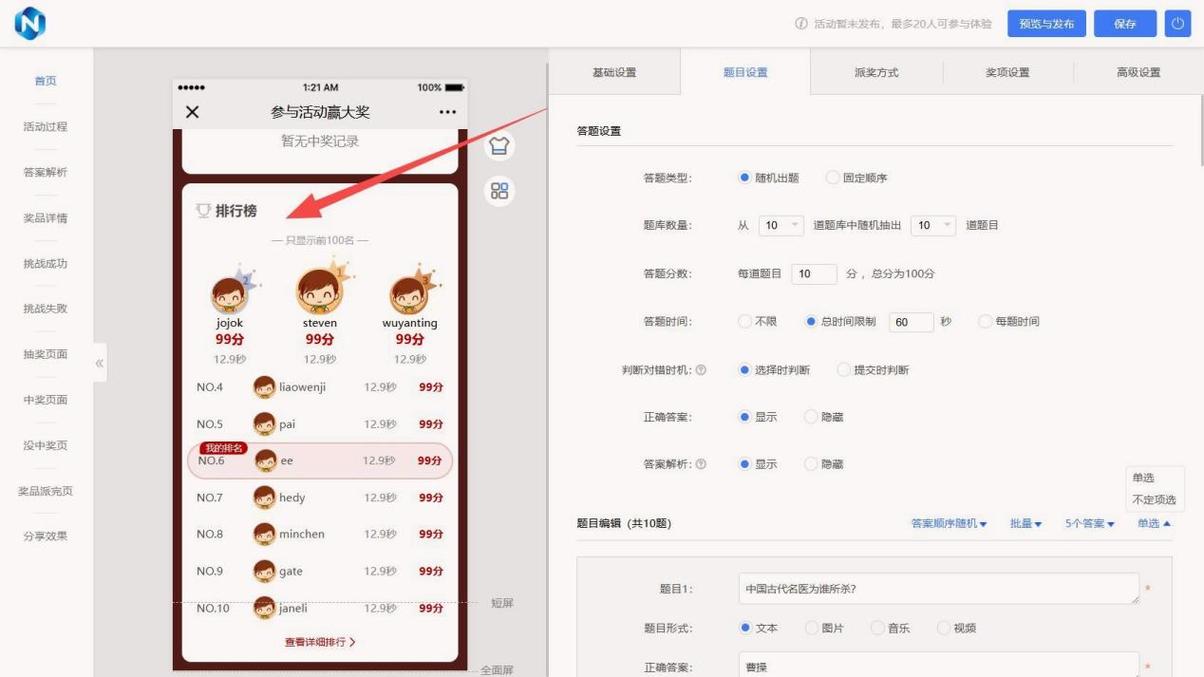1204x677 pixels.
Task: Click the 保存 button
Action: coord(1125,24)
